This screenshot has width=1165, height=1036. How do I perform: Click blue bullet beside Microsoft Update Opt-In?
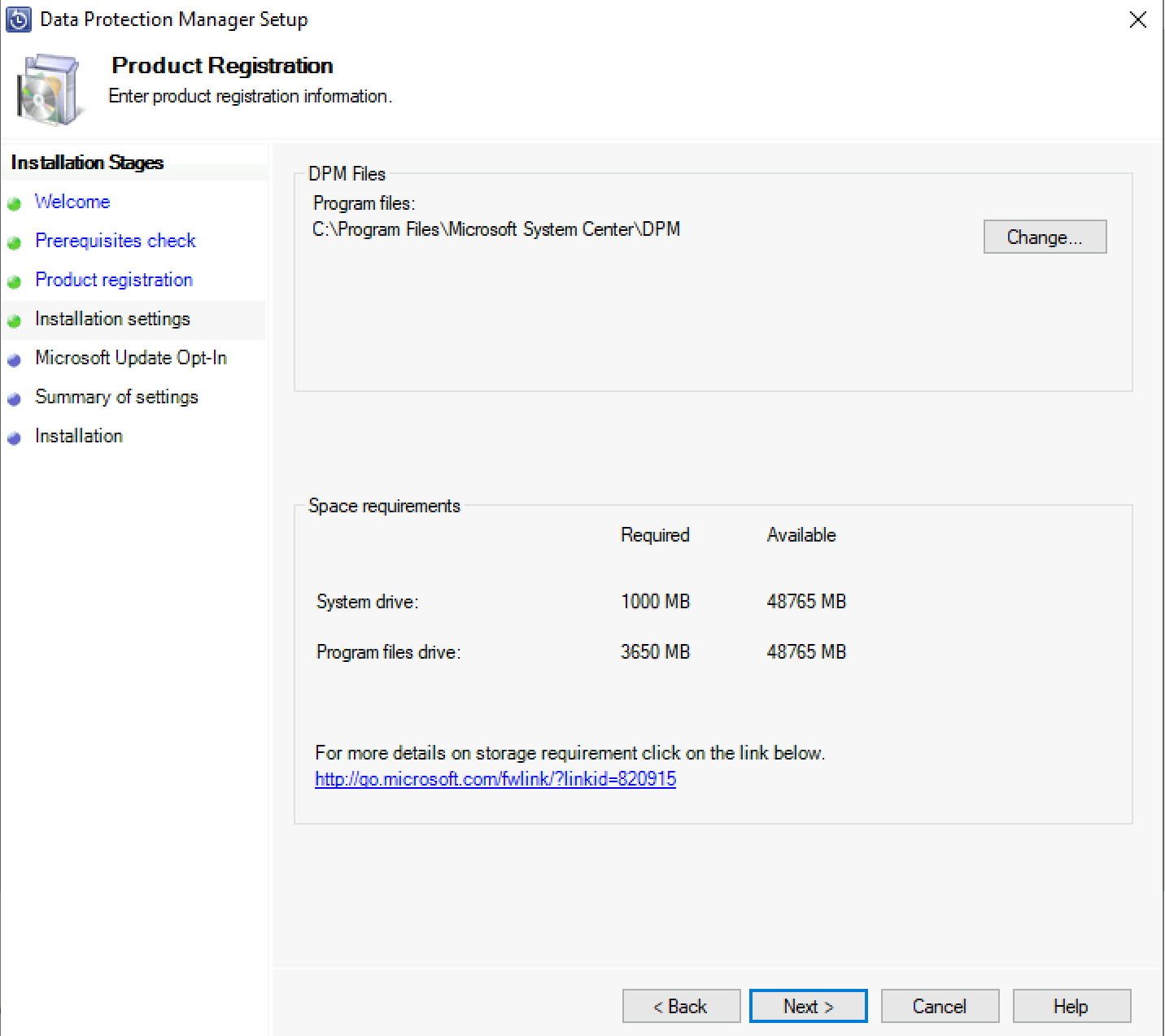click(x=14, y=359)
